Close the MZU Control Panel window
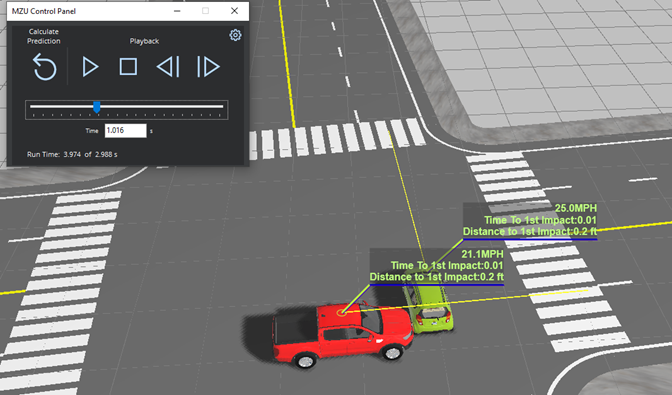 234,11
